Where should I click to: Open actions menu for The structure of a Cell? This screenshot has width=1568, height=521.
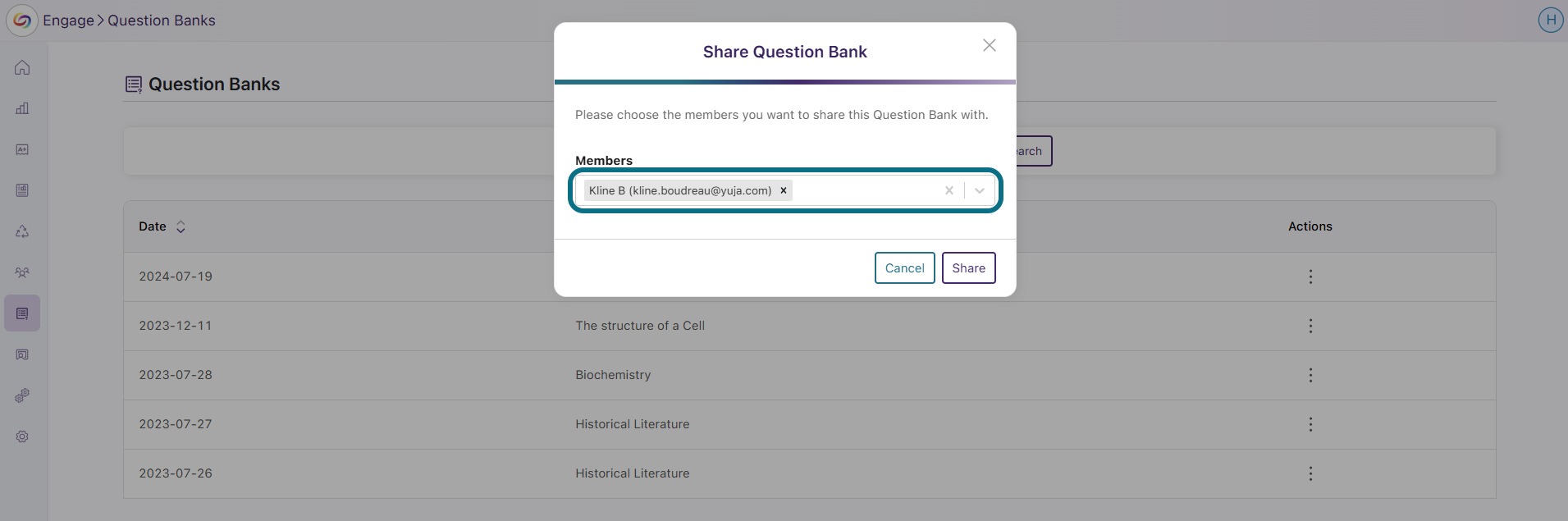tap(1310, 326)
